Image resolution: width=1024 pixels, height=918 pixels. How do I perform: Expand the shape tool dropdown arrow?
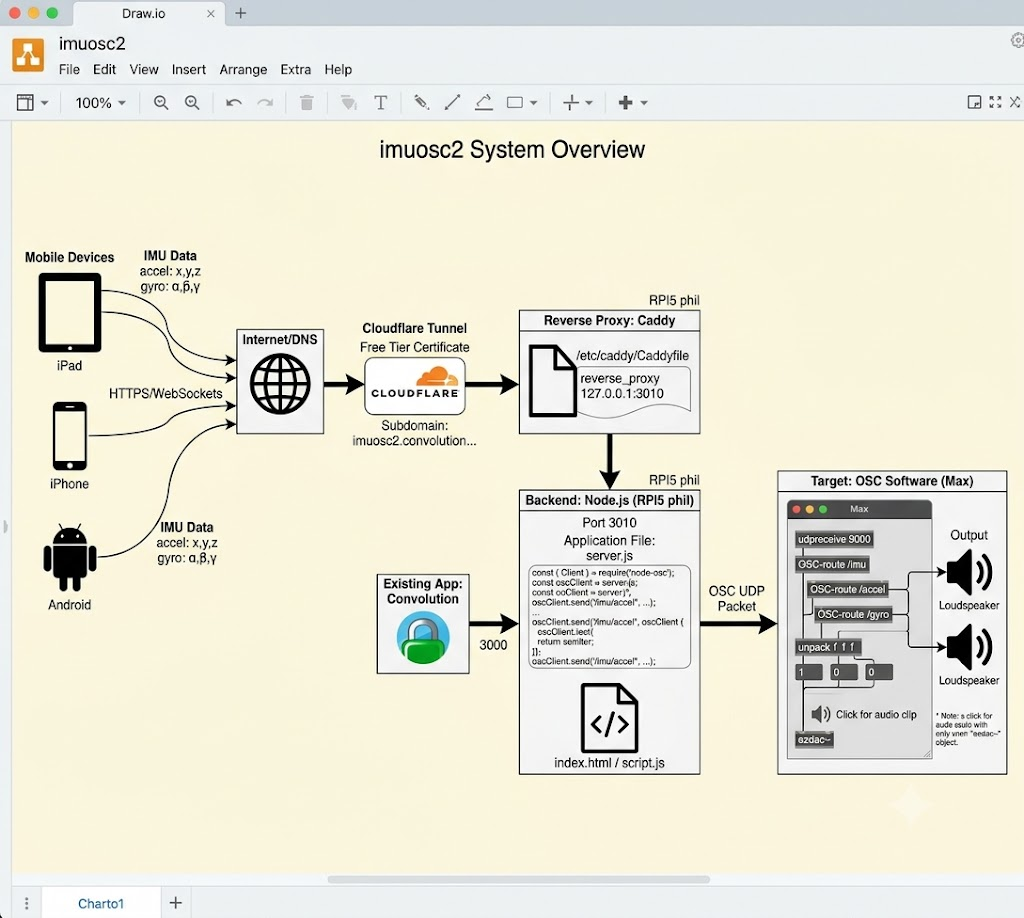534,103
